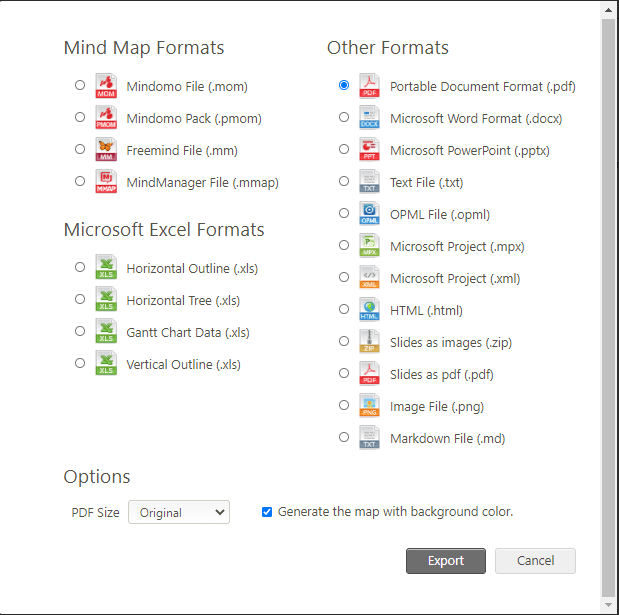Click the Microsoft PowerPoint PPT icon
This screenshot has width=619, height=615.
coord(369,150)
